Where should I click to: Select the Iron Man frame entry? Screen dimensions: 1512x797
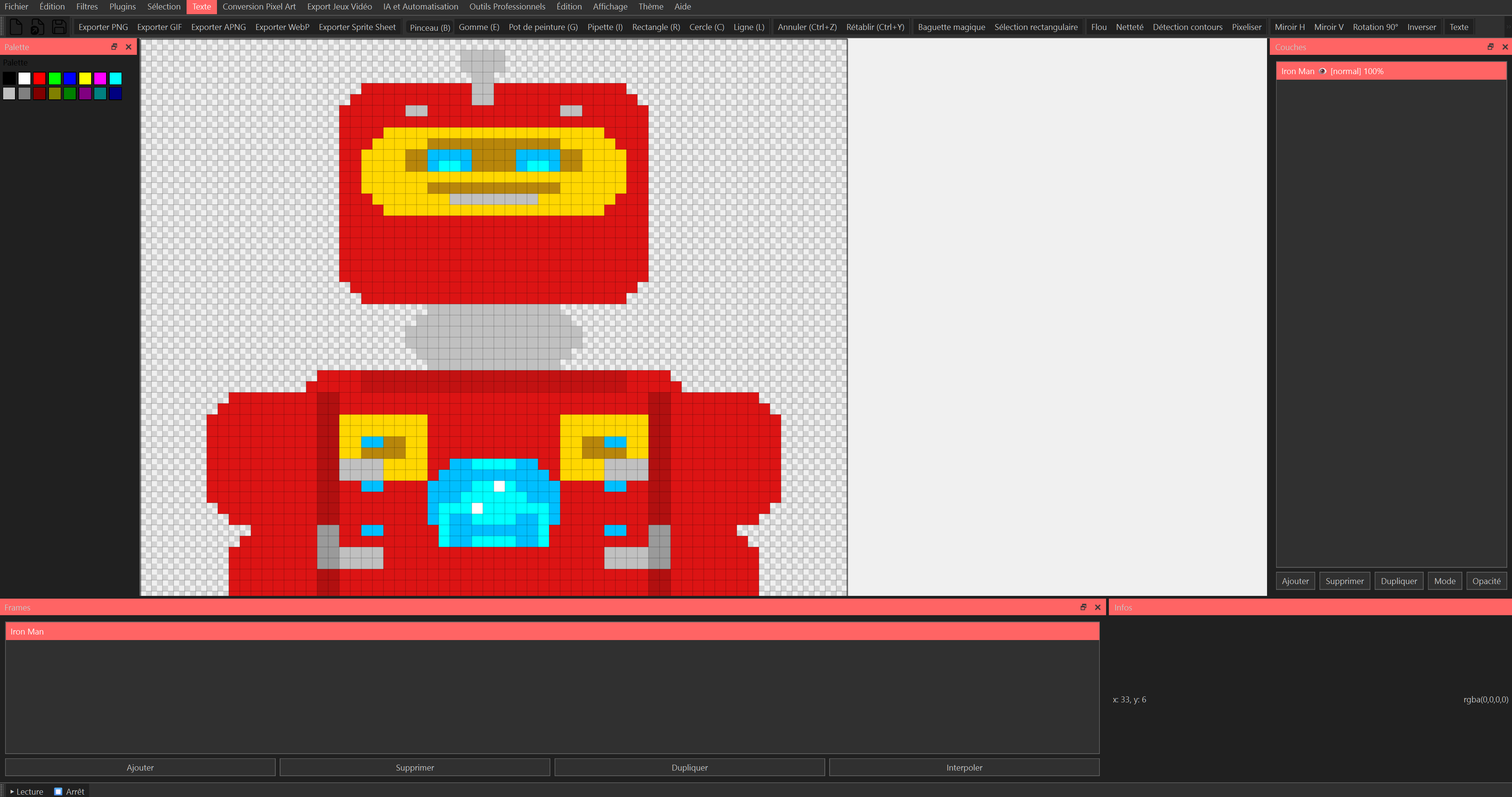(x=552, y=631)
